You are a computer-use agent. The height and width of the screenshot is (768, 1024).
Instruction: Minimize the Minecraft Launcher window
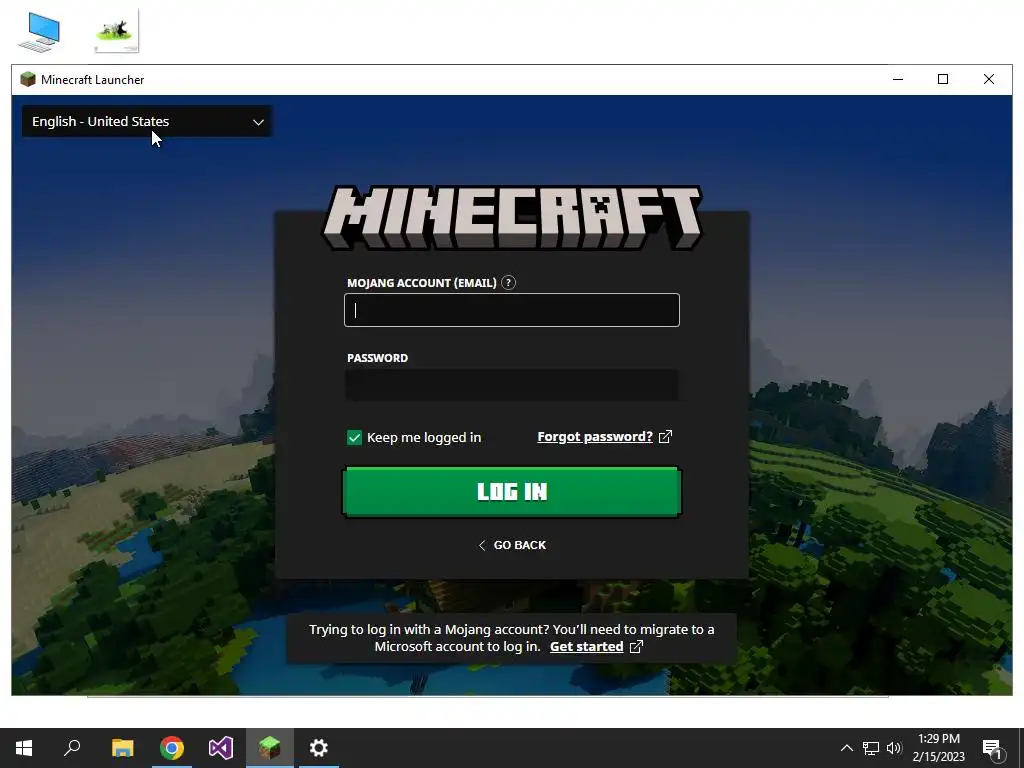point(898,80)
